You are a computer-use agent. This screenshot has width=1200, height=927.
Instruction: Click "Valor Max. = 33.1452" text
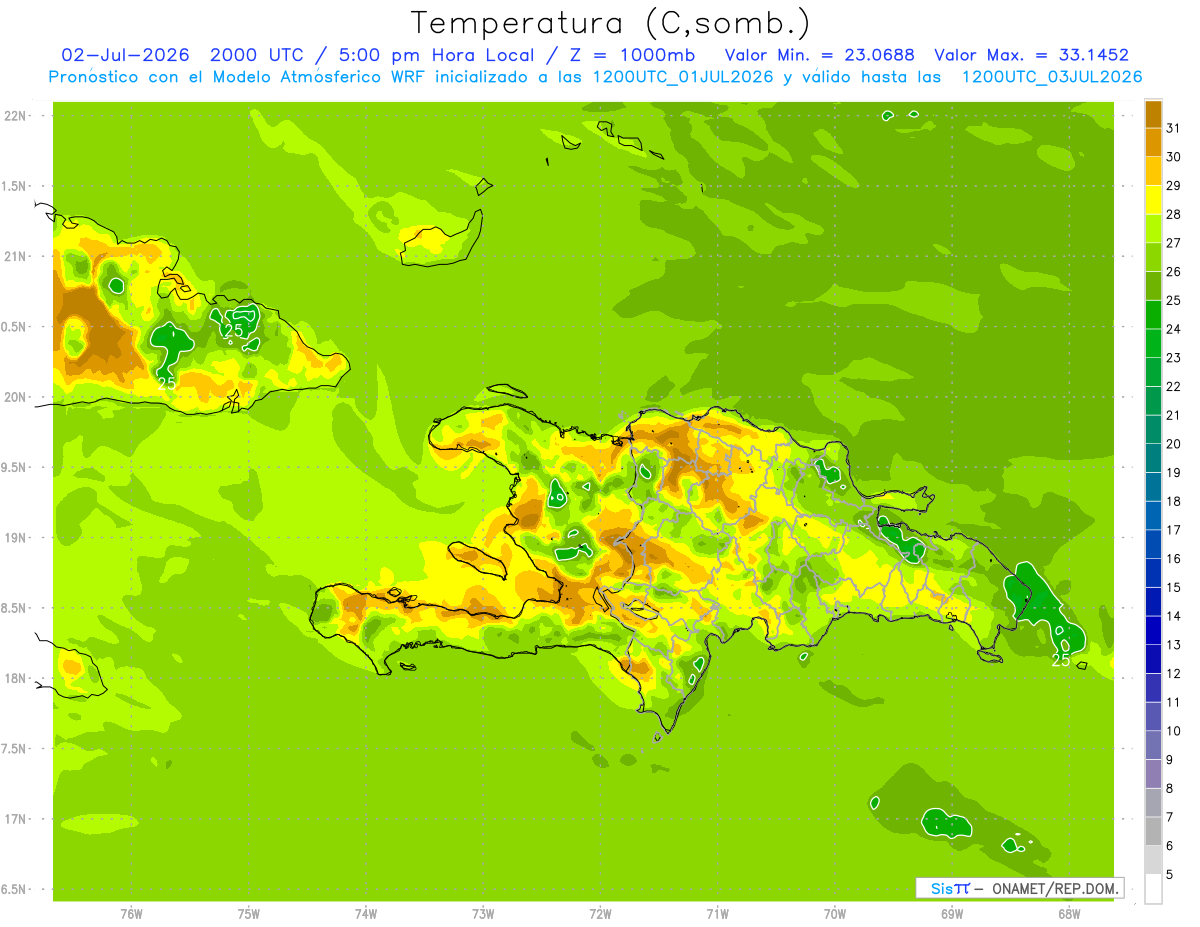(x=1031, y=55)
